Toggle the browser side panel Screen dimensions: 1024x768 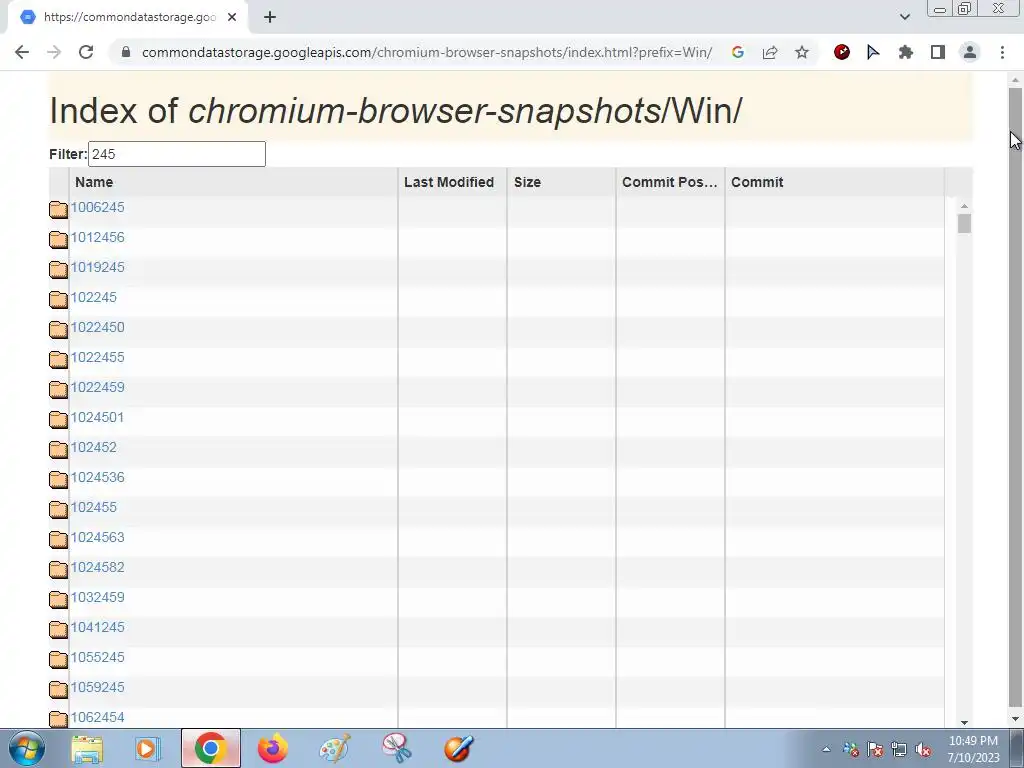[x=938, y=52]
